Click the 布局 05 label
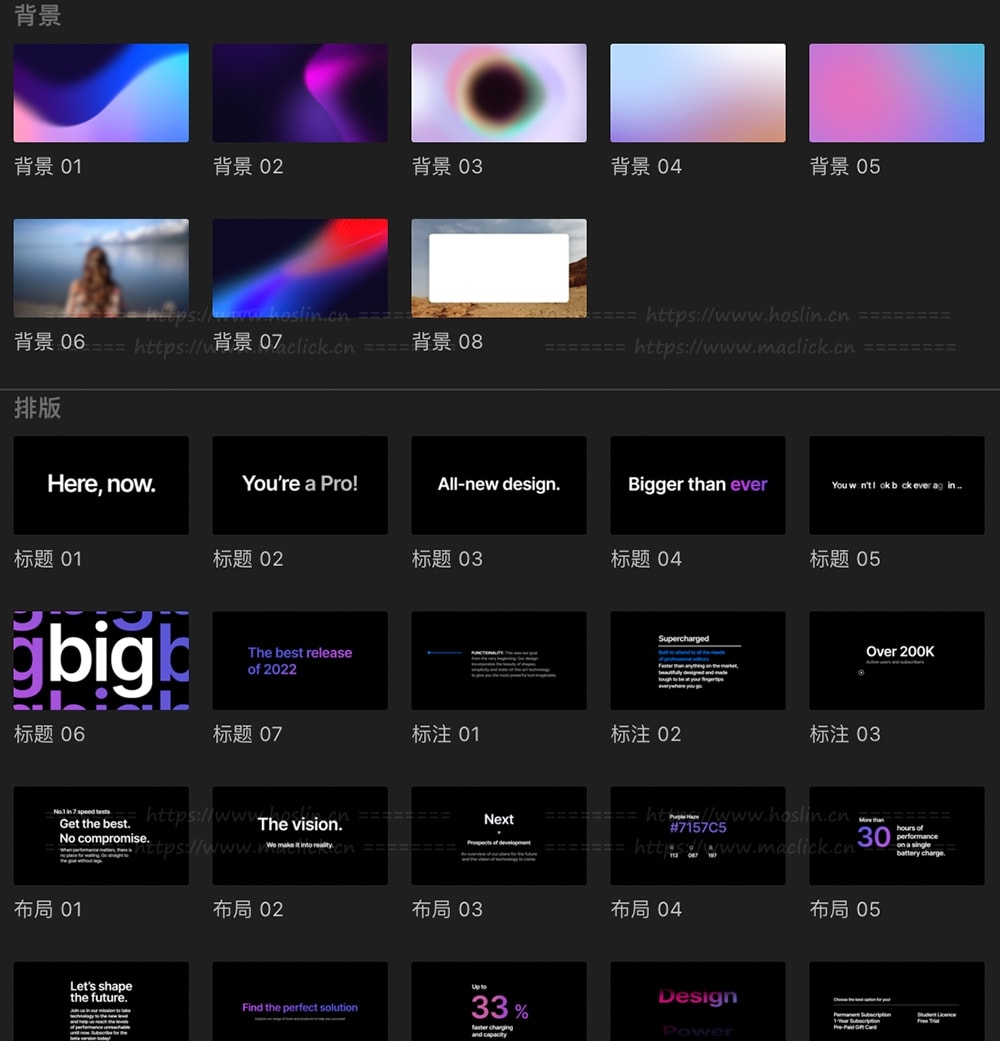 845,909
